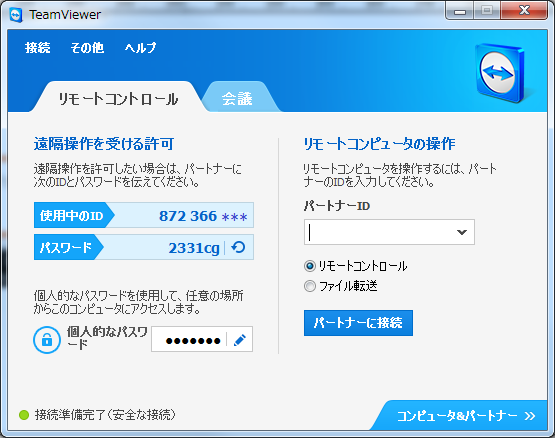Expand the パートナーID dropdown arrow
The image size is (555, 438).
click(462, 232)
